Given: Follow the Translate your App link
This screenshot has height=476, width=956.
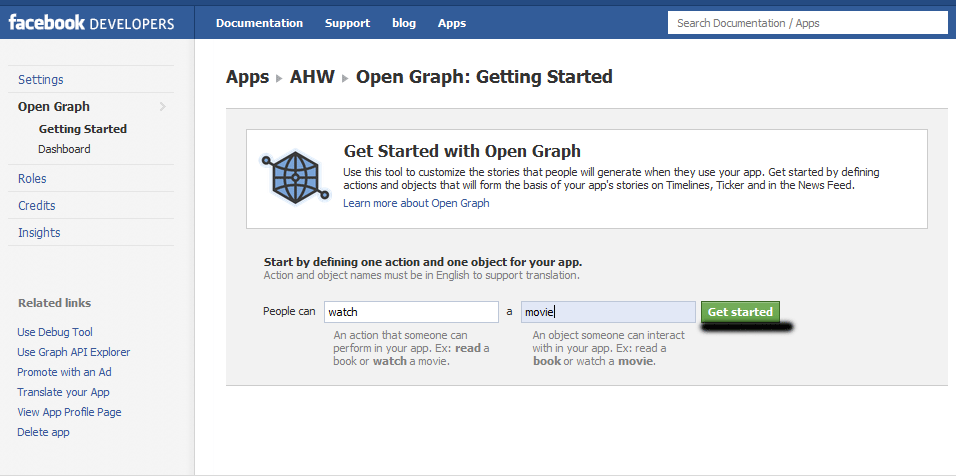Looking at the screenshot, I should (63, 393).
